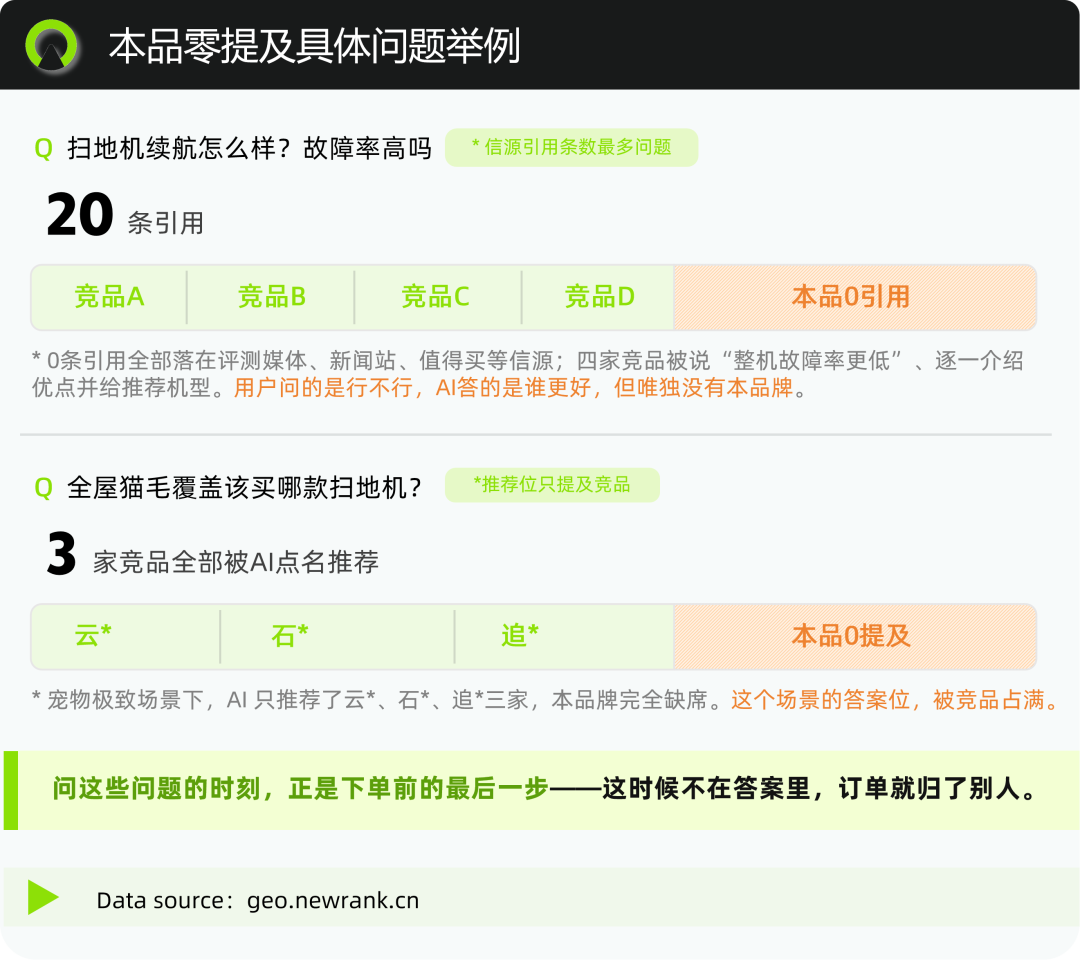Select the 竞品D segment
1080x960 pixels.
coord(598,297)
